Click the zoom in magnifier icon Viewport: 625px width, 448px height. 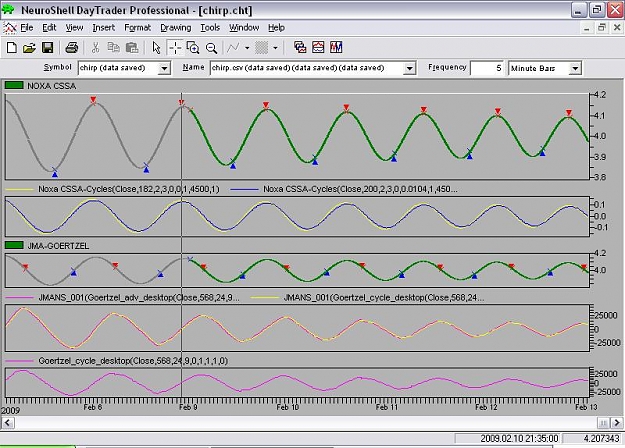click(193, 48)
